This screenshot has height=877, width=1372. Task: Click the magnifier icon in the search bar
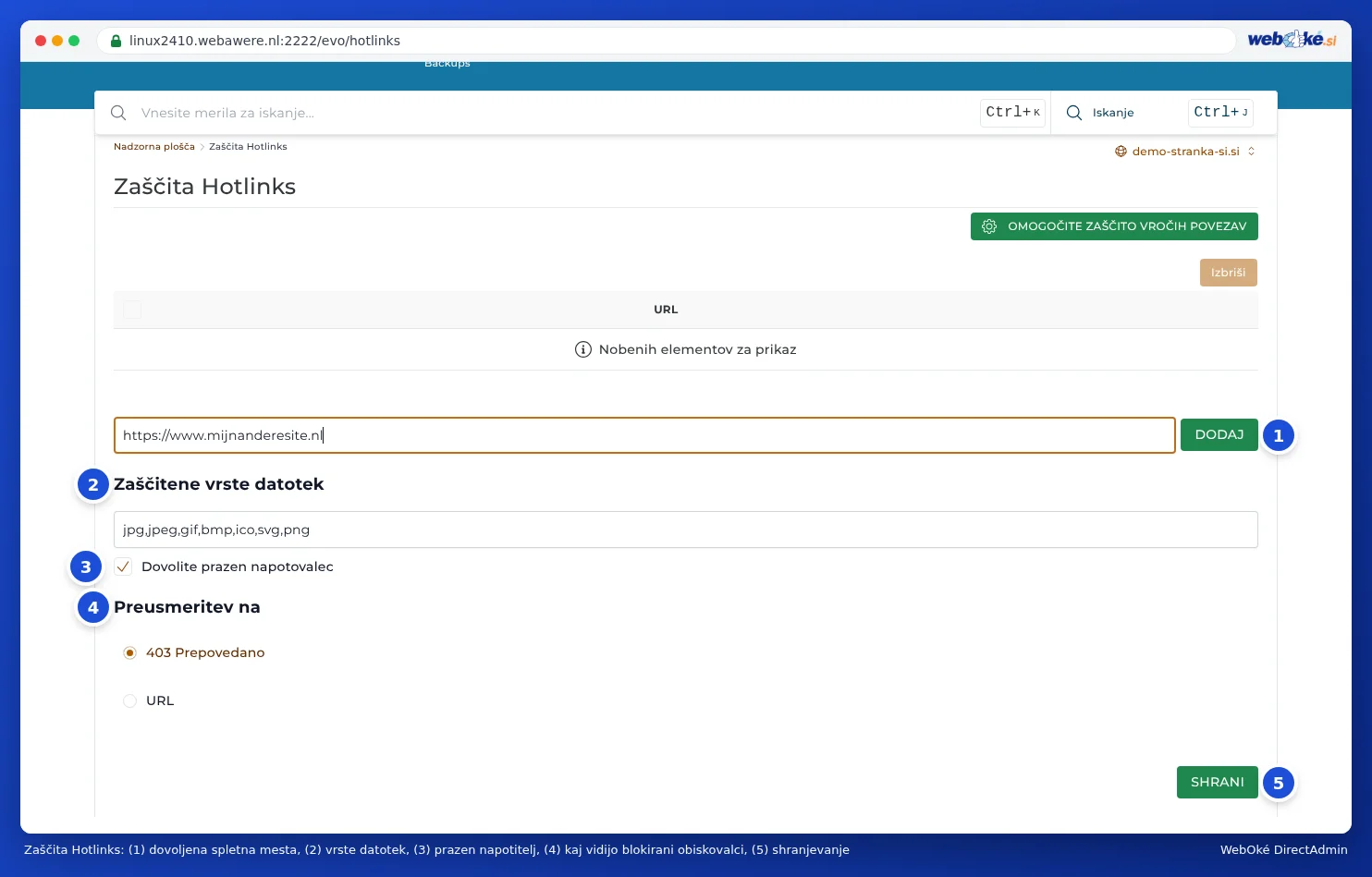[118, 113]
